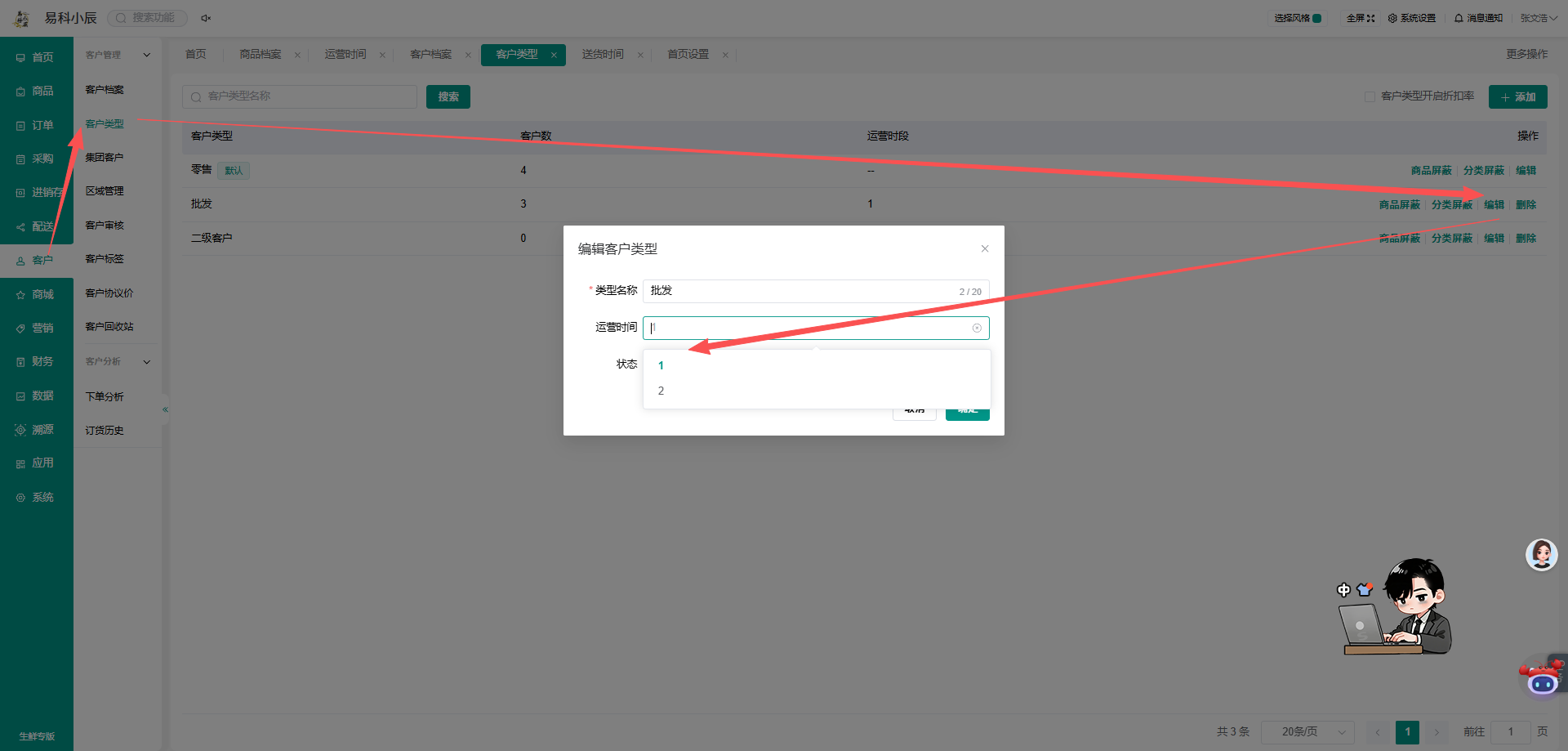Click 编辑 for 批发 row
Viewport: 1568px width, 751px height.
click(x=1494, y=204)
